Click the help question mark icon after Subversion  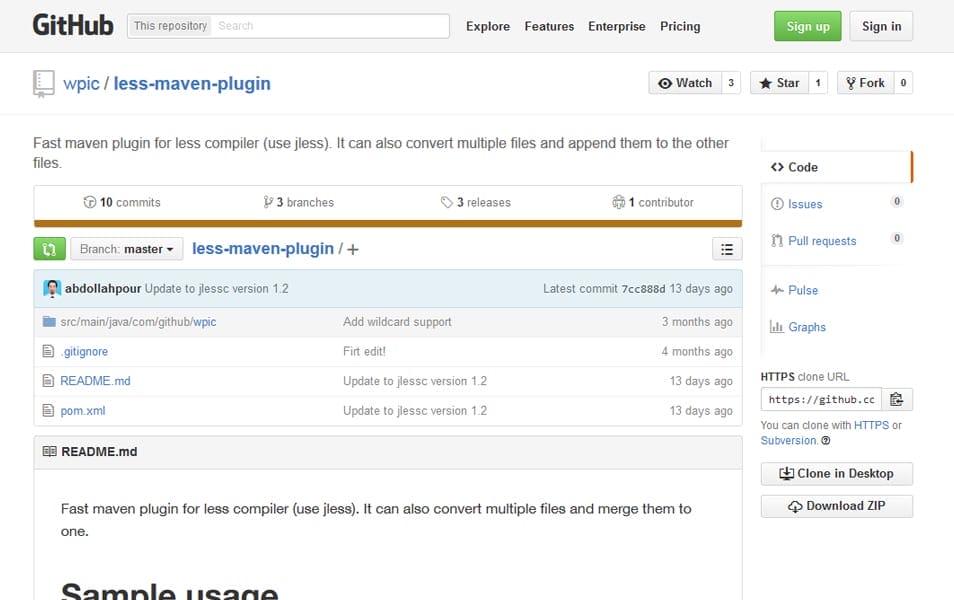coord(826,441)
